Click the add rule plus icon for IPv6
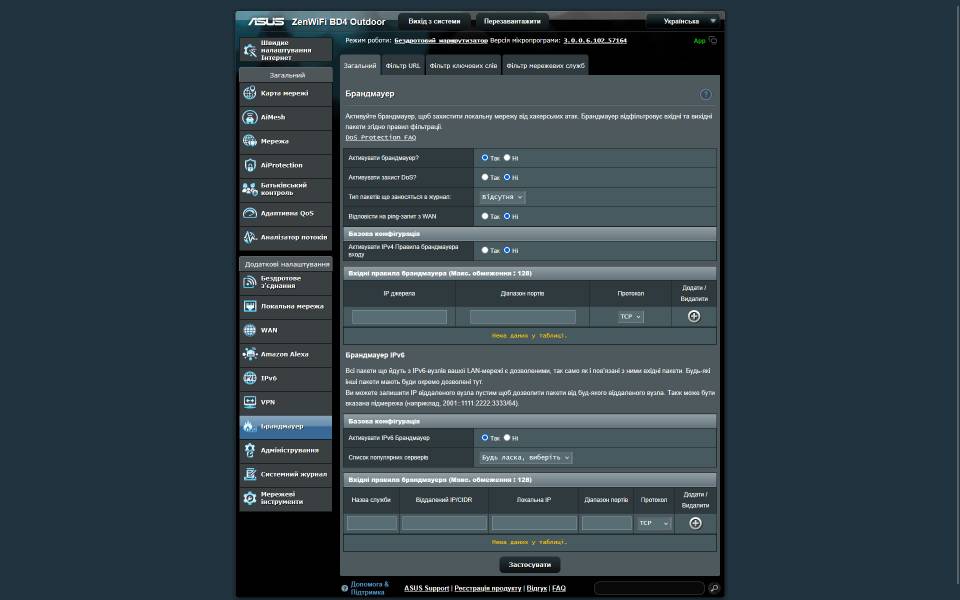The image size is (960, 600). pyautogui.click(x=695, y=523)
